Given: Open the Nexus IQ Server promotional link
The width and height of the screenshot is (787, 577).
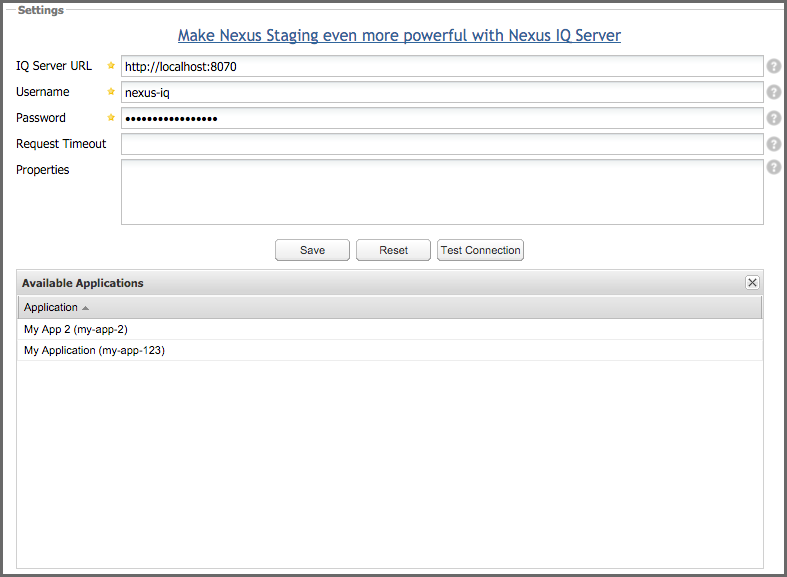Looking at the screenshot, I should [x=399, y=36].
